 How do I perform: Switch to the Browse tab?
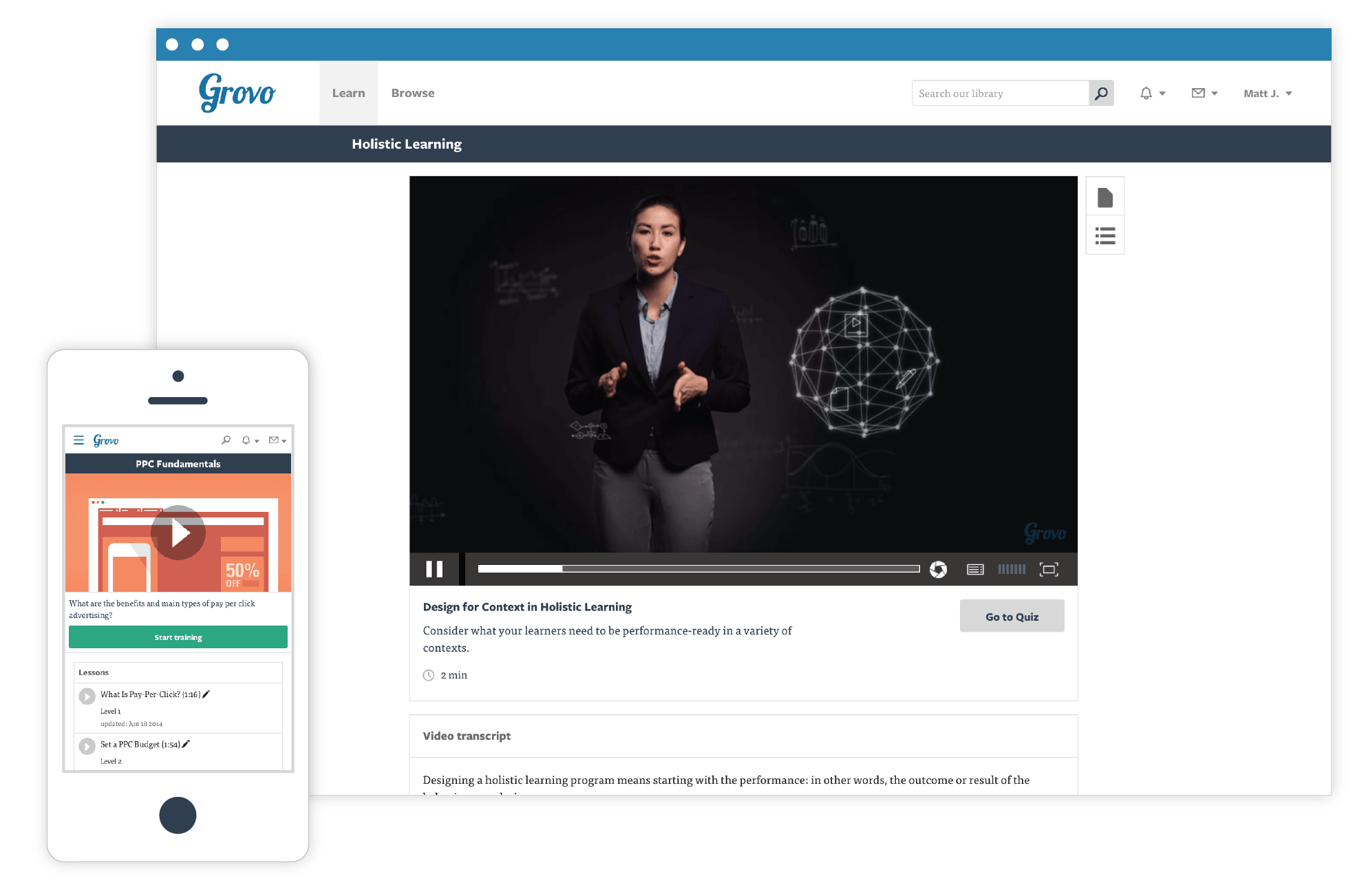pos(413,93)
